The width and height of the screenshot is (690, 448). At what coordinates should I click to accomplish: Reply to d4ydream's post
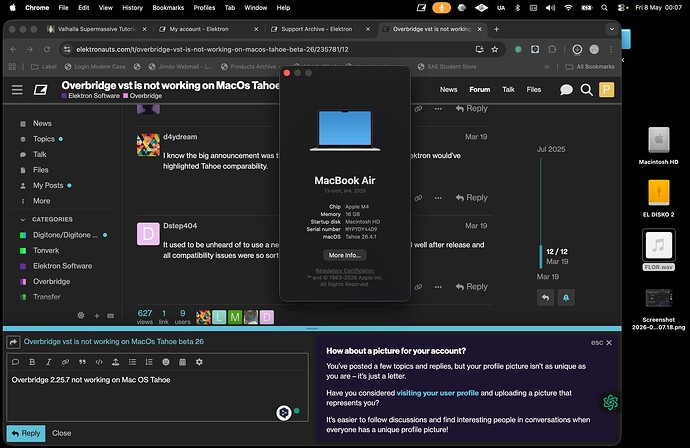click(472, 198)
